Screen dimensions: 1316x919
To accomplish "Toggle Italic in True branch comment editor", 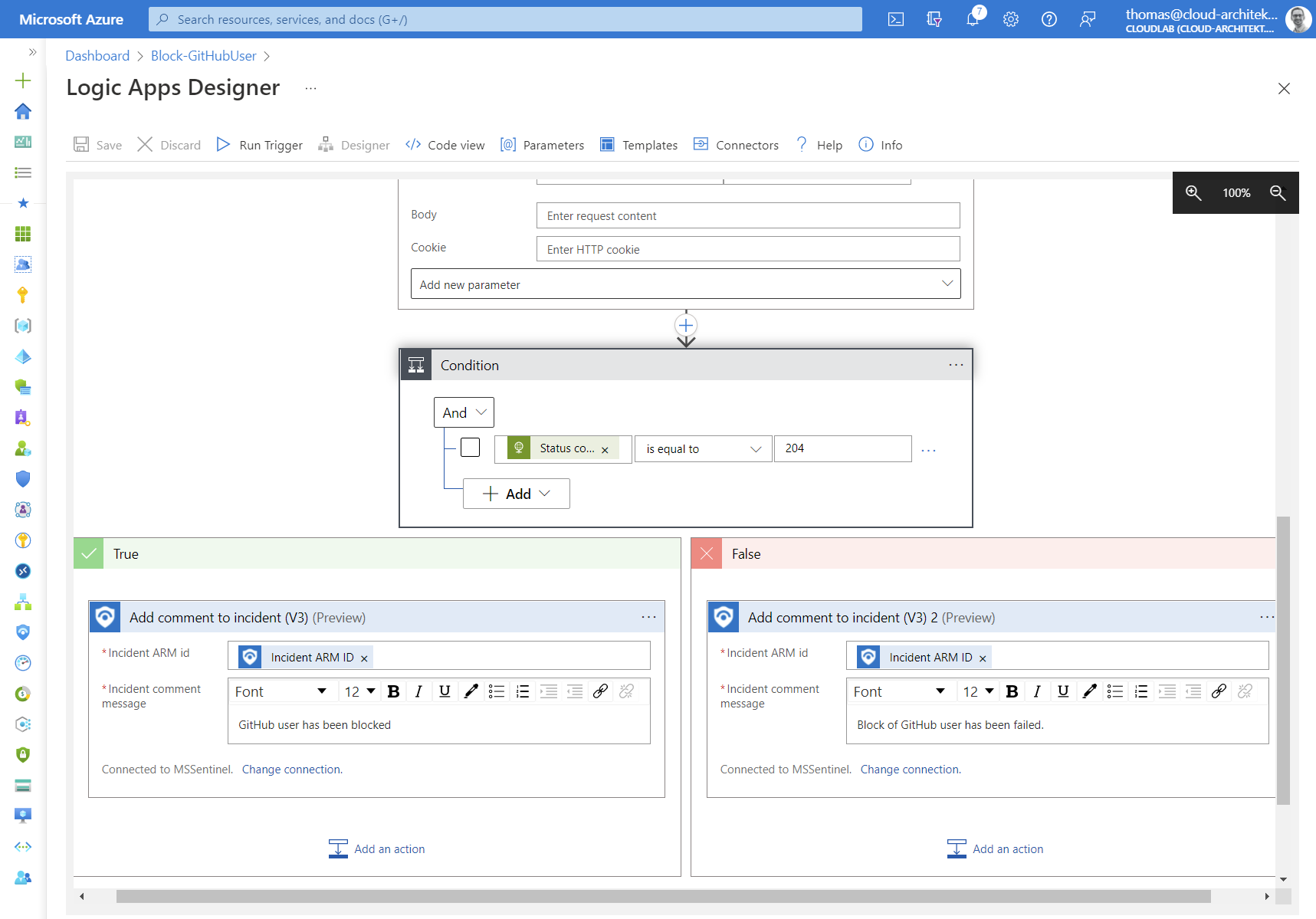I will pos(418,691).
